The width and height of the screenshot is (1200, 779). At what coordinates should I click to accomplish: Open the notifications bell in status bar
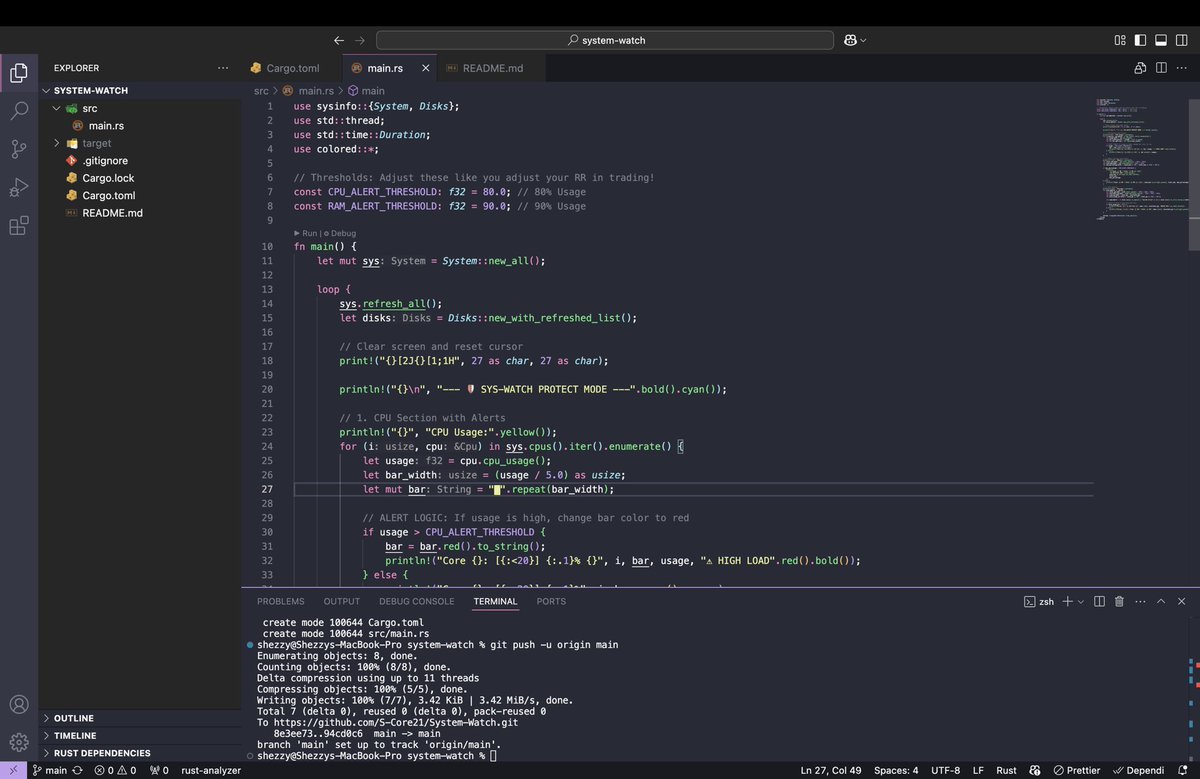coord(1184,770)
